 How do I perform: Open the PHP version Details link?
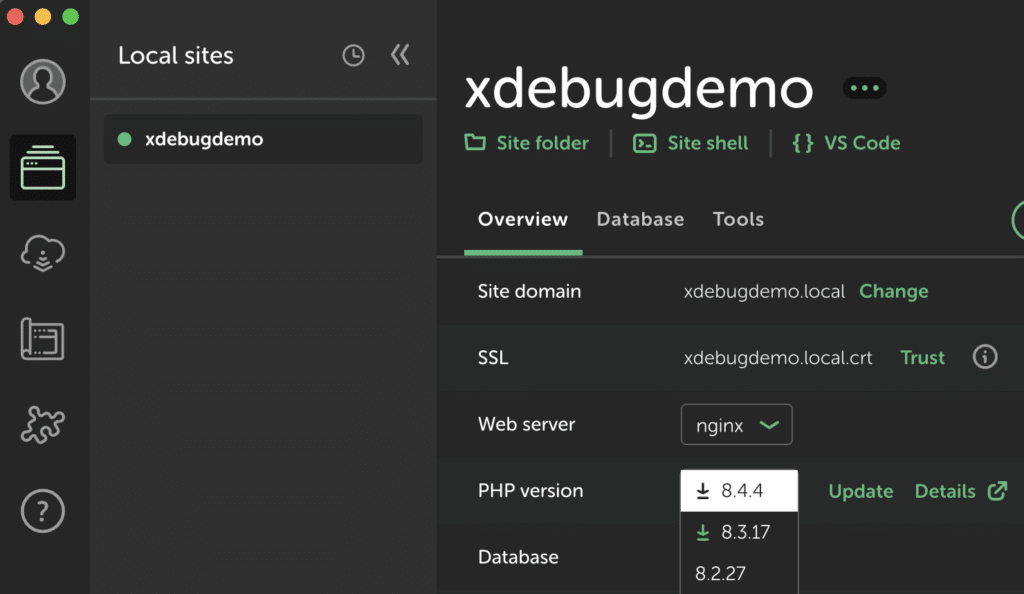coord(945,492)
